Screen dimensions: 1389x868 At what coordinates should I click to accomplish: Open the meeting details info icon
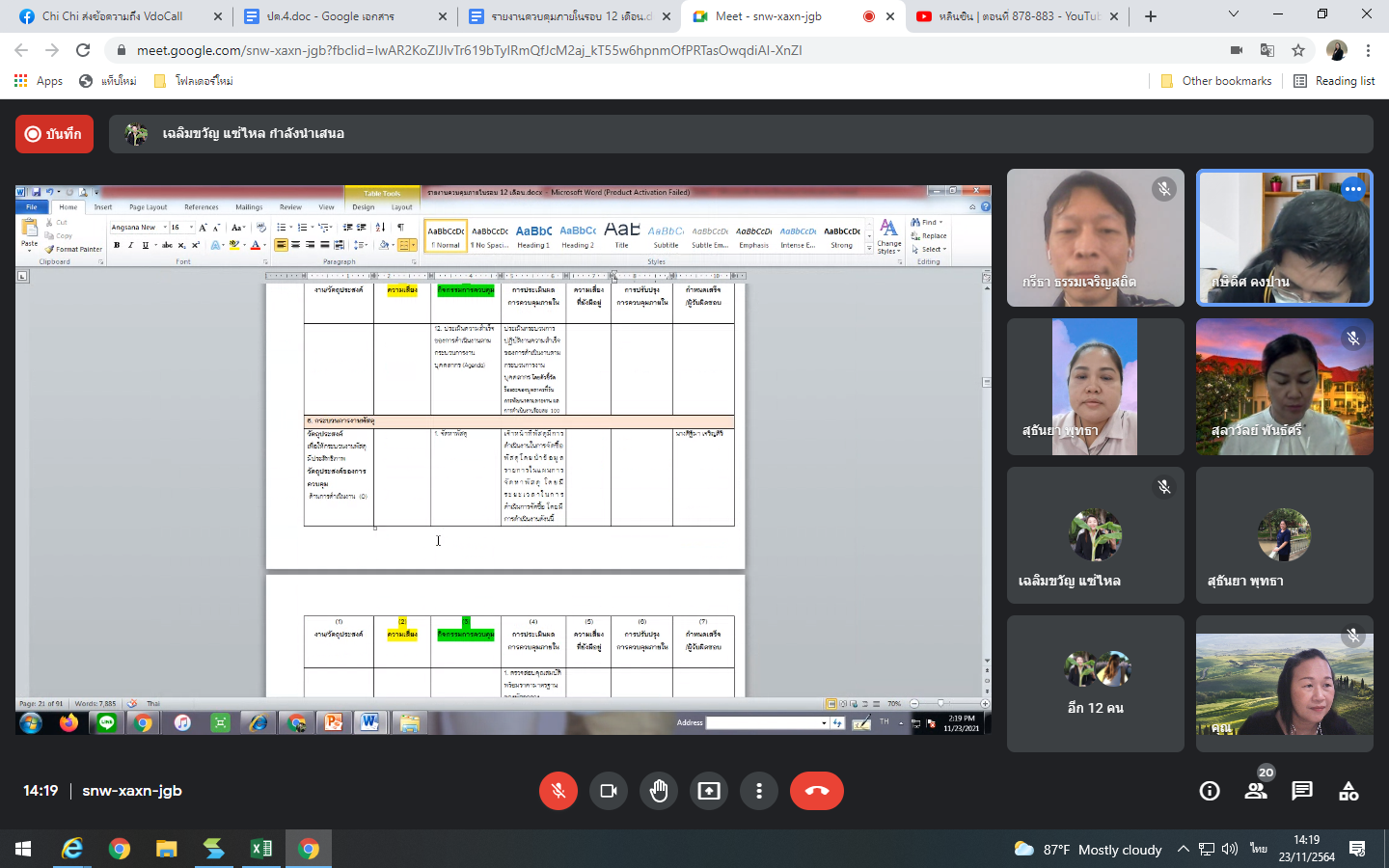[x=1209, y=791]
